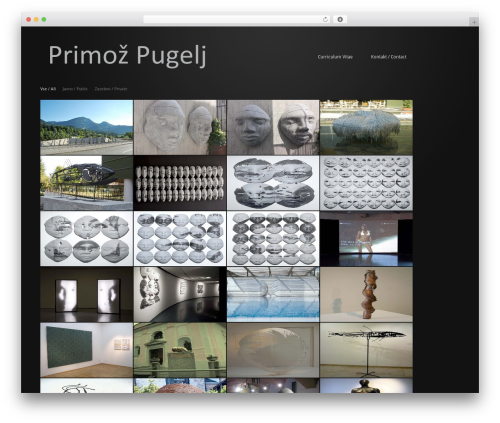Filter works by Javno / Public
Viewport: 500px width, 423px height.
click(x=75, y=89)
